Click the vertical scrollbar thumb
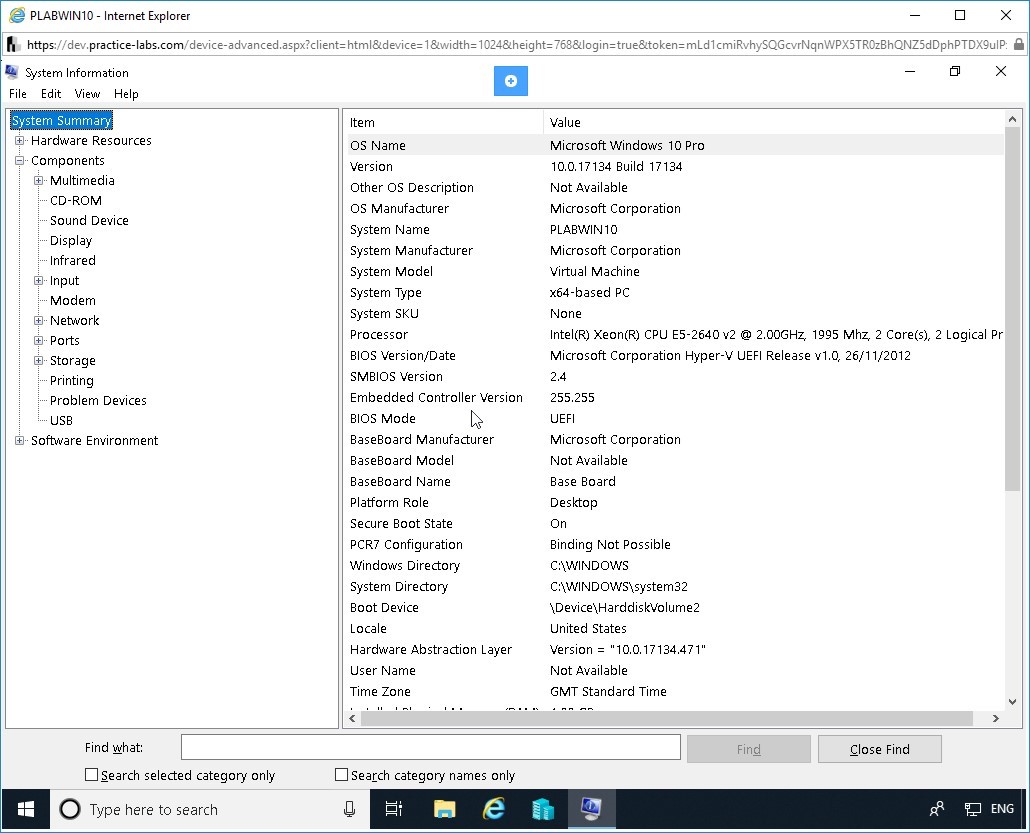This screenshot has width=1030, height=833. 1012,310
